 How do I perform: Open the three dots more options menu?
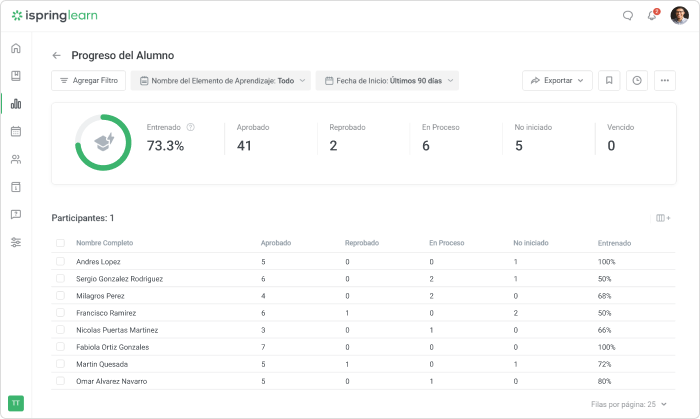(665, 80)
